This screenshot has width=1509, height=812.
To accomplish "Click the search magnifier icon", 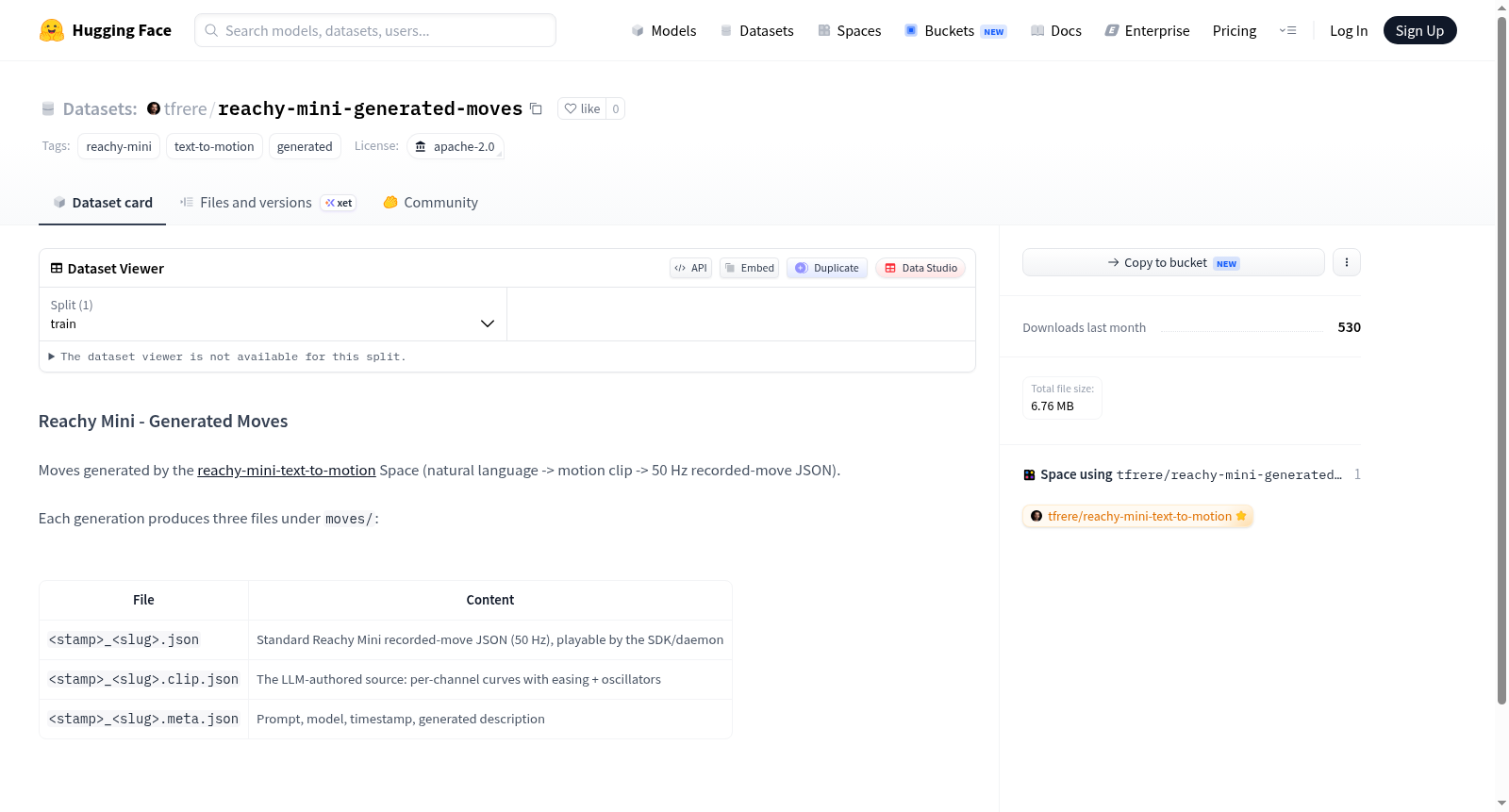I will coord(211,30).
